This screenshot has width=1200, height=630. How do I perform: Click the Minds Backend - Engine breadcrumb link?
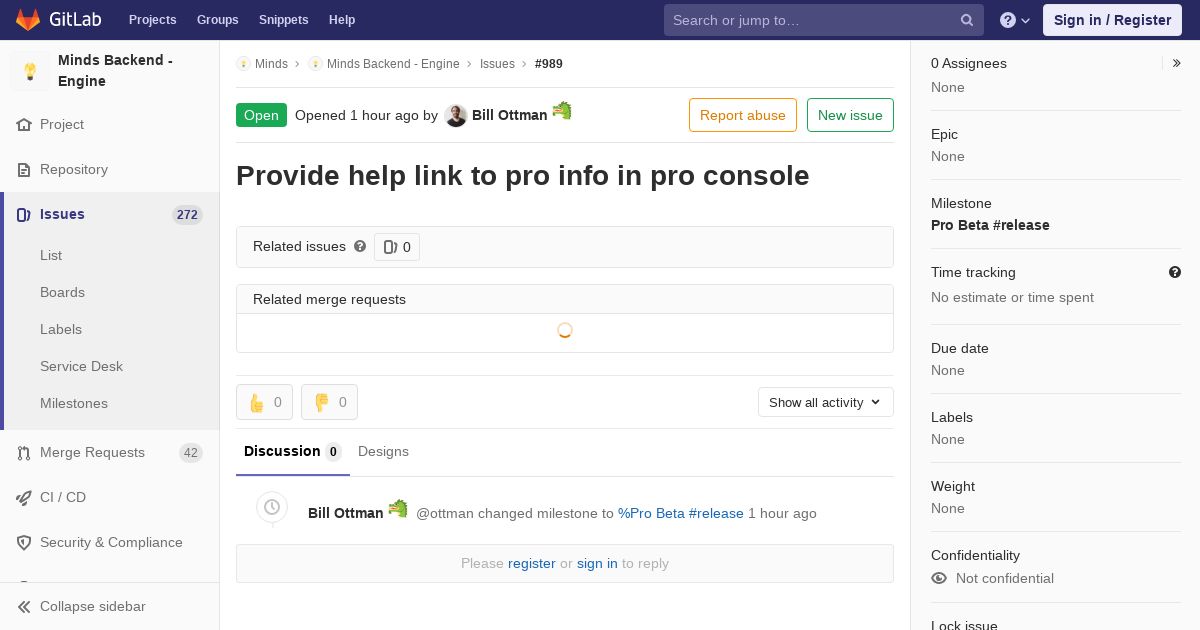coord(393,64)
